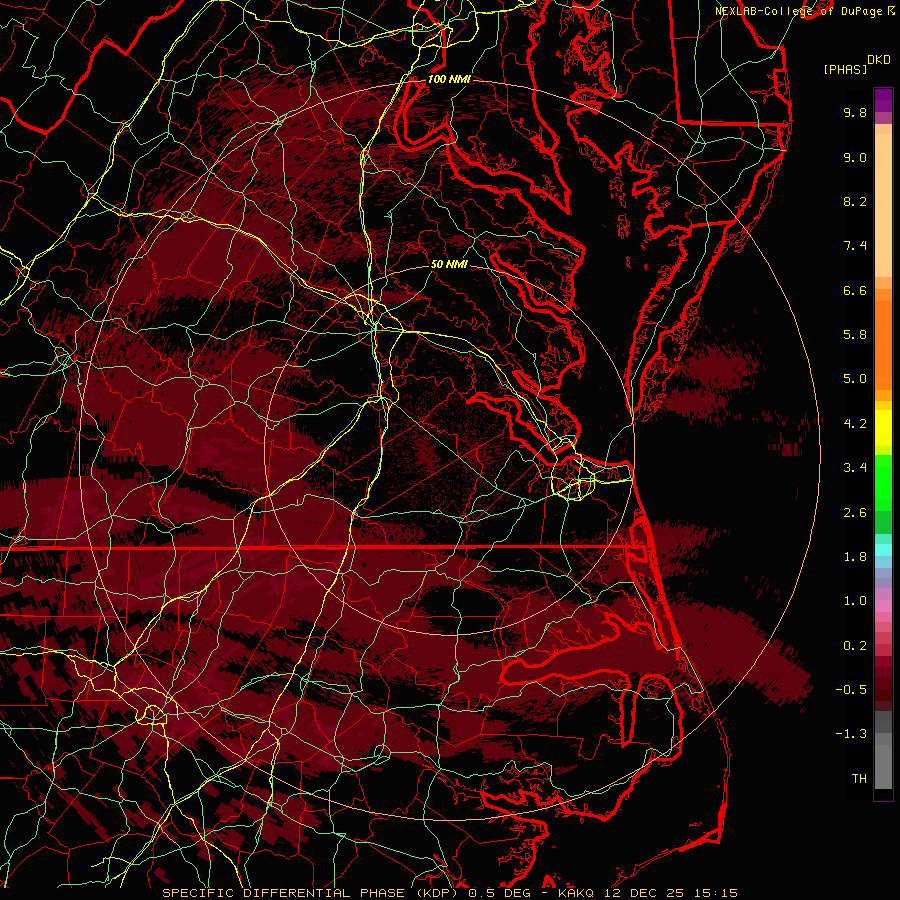Click the [PHAS] legend label
900x900 pixels.
pyautogui.click(x=845, y=70)
